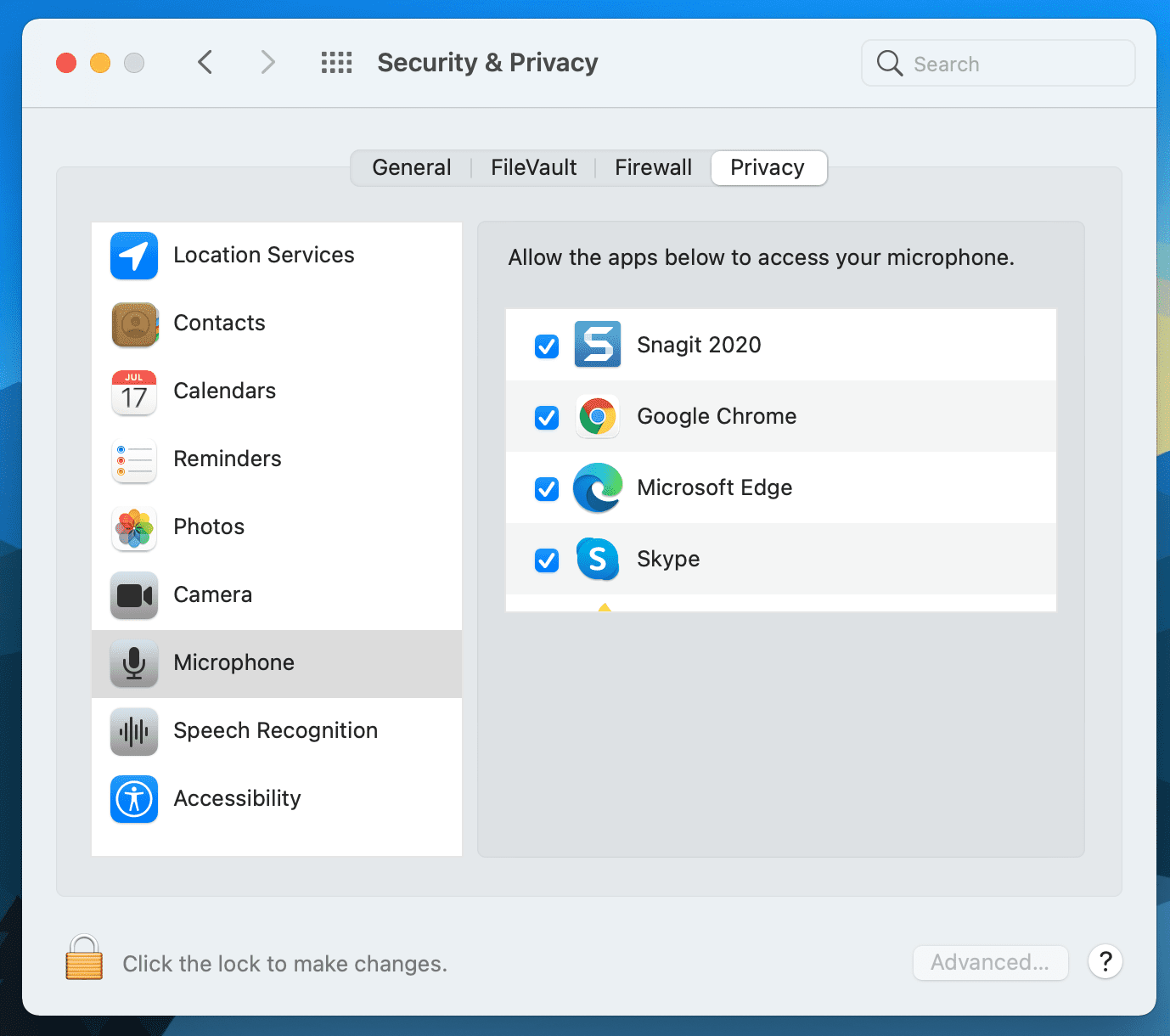This screenshot has width=1170, height=1036.
Task: Select the Camera label in privacy list
Action: 213,594
